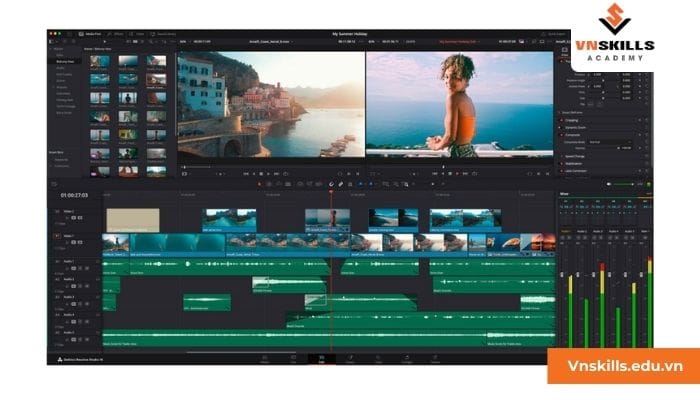The image size is (700, 400).
Task: Toggle auto select on Video 1 track
Action: [x=74, y=242]
